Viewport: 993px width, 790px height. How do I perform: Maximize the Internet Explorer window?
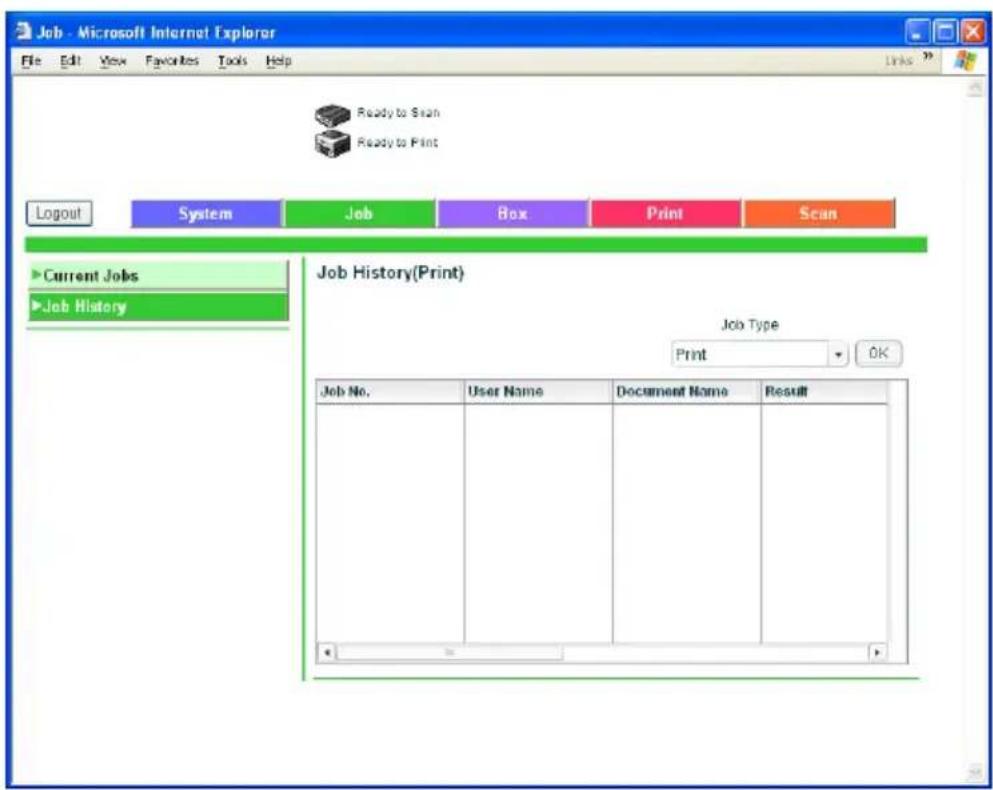click(x=946, y=32)
